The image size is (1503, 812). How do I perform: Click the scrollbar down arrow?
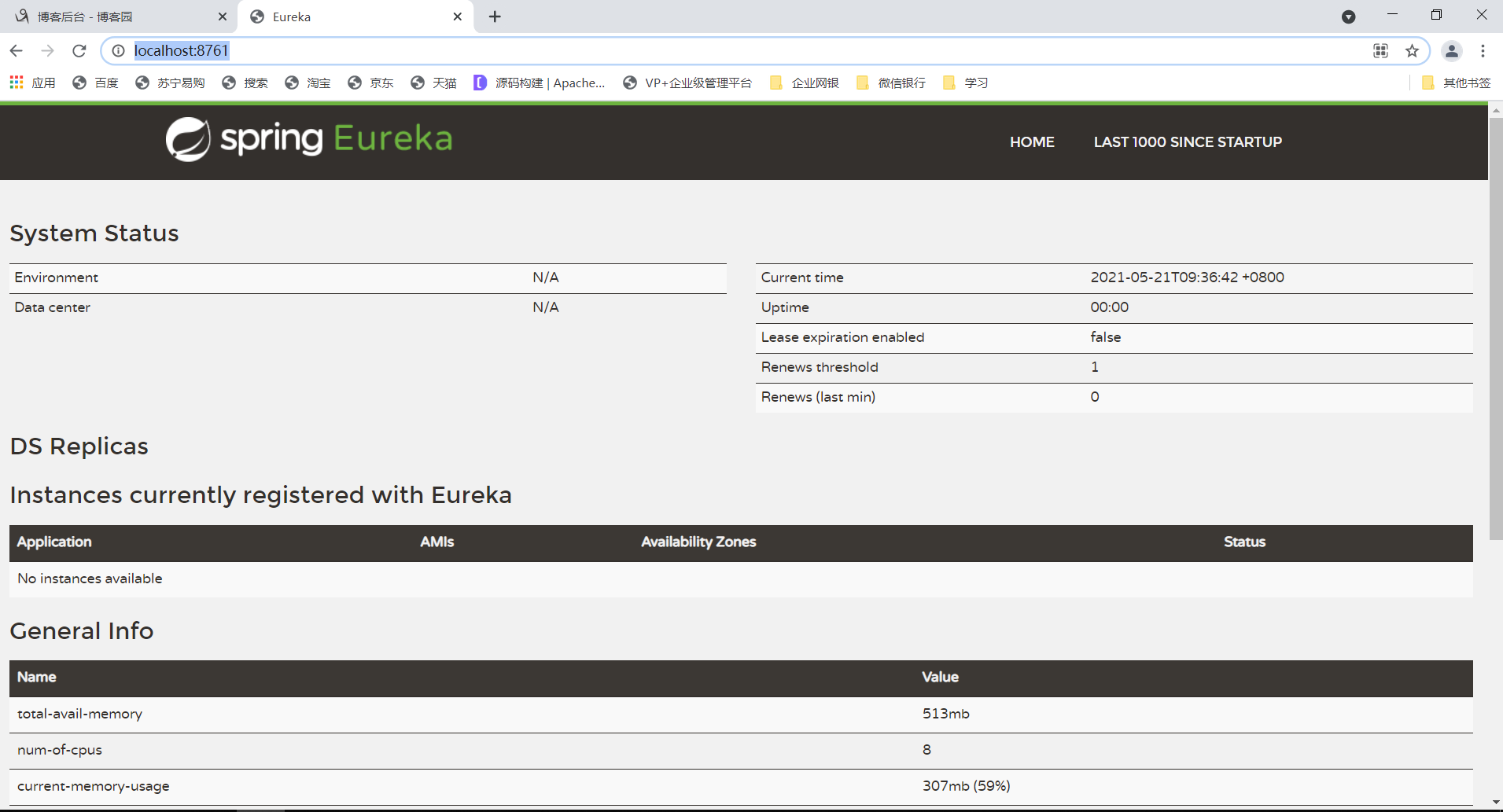click(1496, 803)
